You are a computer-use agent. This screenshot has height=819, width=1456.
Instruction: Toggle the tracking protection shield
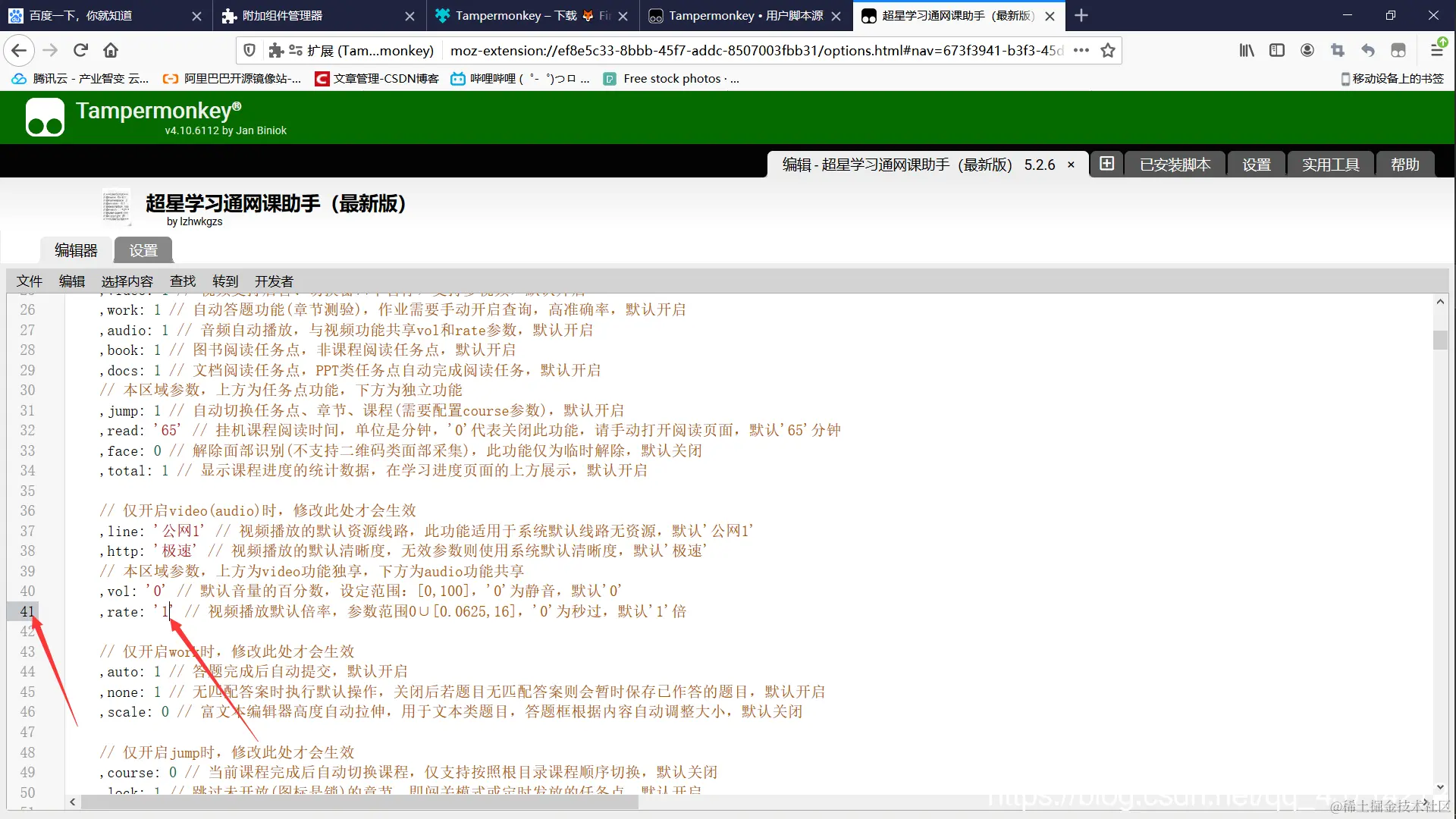(x=249, y=50)
